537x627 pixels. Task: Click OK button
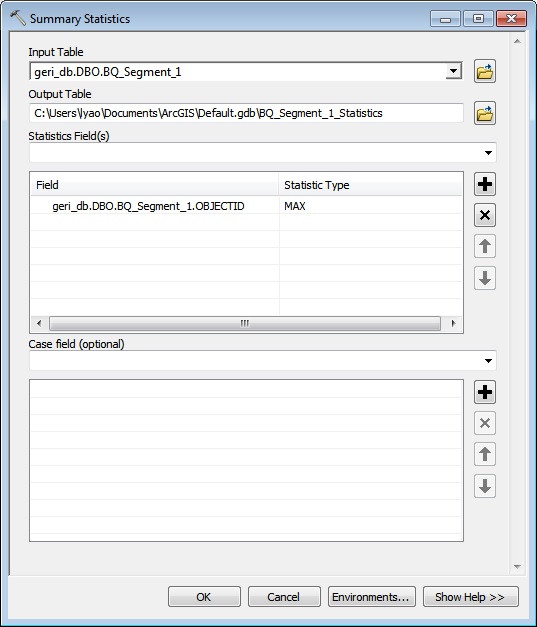(x=204, y=597)
